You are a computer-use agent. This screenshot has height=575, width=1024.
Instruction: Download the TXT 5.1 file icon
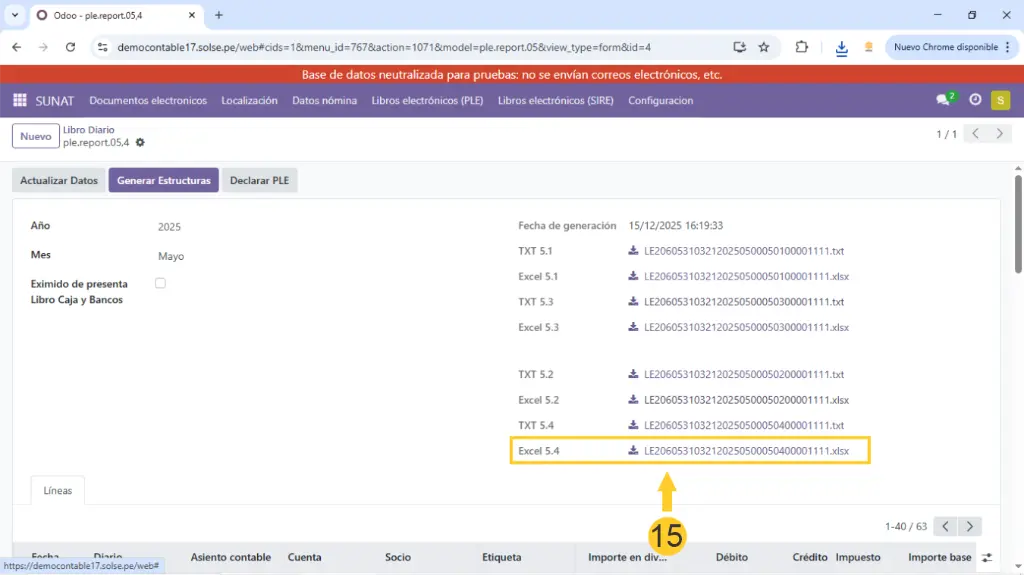click(x=633, y=251)
